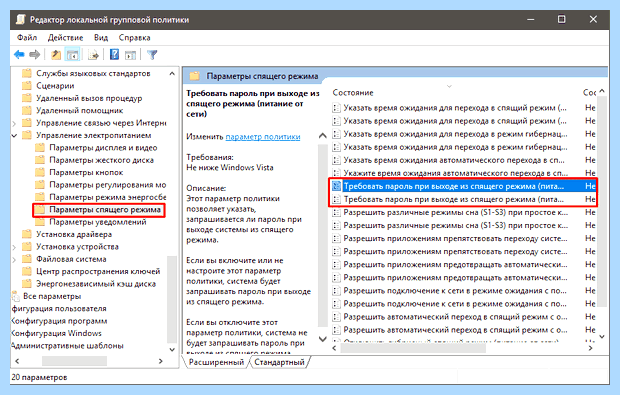Click the параметр политики link
Screen dimensions: 620x395
point(263,136)
